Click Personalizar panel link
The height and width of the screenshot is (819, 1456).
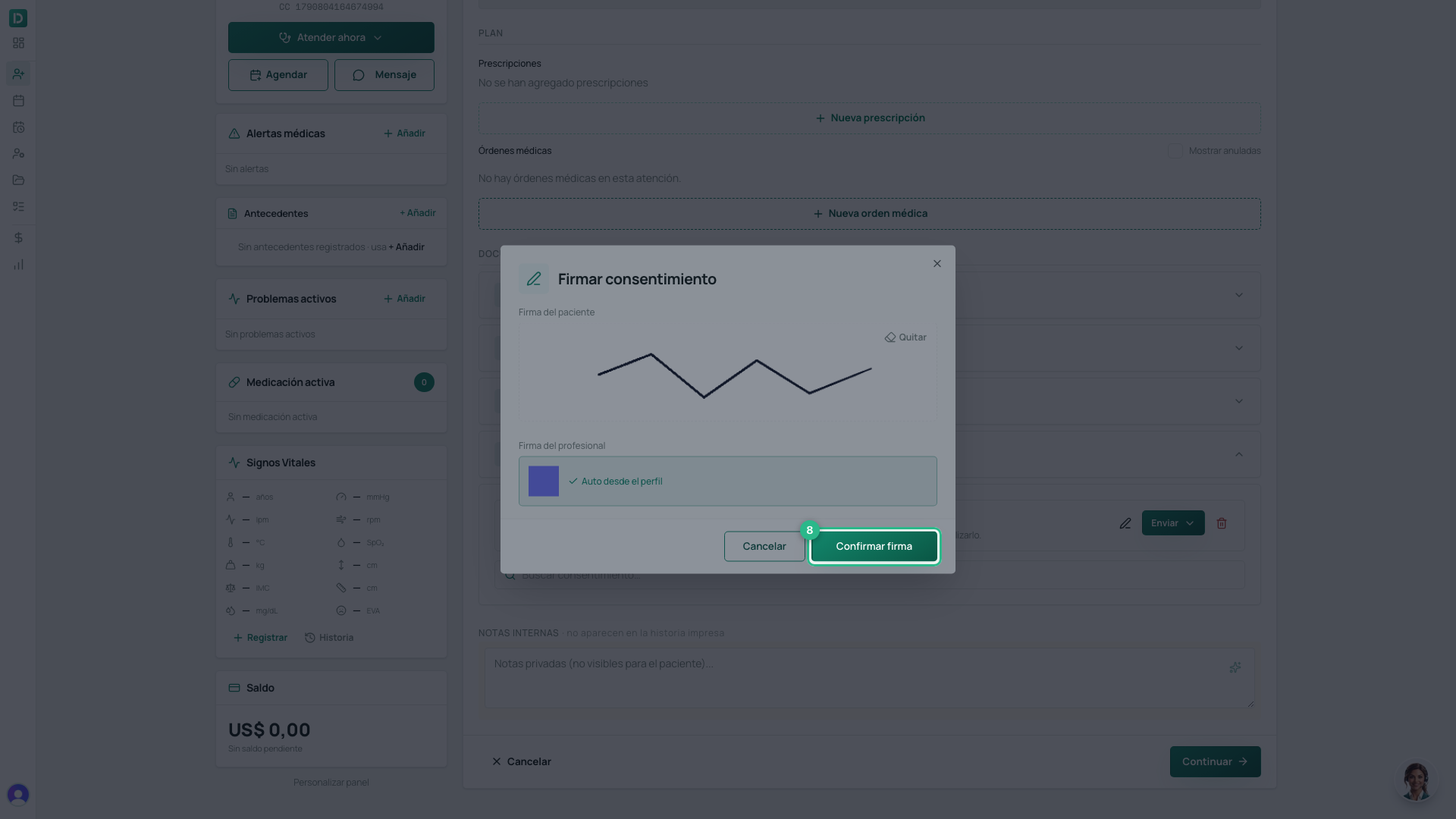(331, 783)
